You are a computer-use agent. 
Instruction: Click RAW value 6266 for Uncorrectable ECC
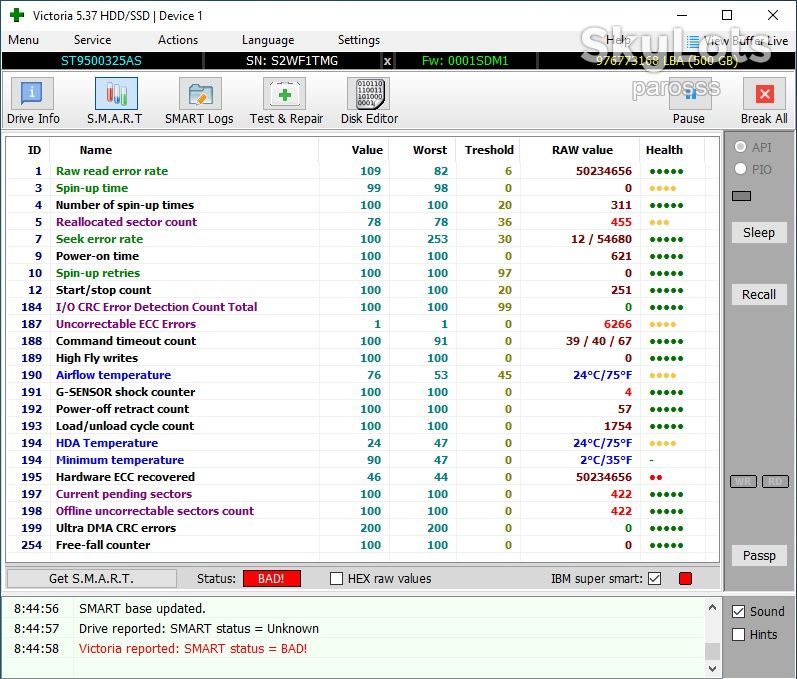click(x=618, y=324)
